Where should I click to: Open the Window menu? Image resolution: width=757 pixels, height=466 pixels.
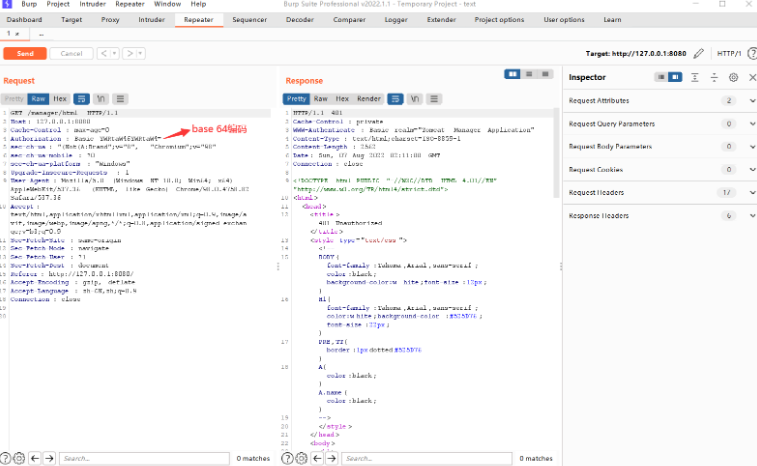[x=167, y=4]
